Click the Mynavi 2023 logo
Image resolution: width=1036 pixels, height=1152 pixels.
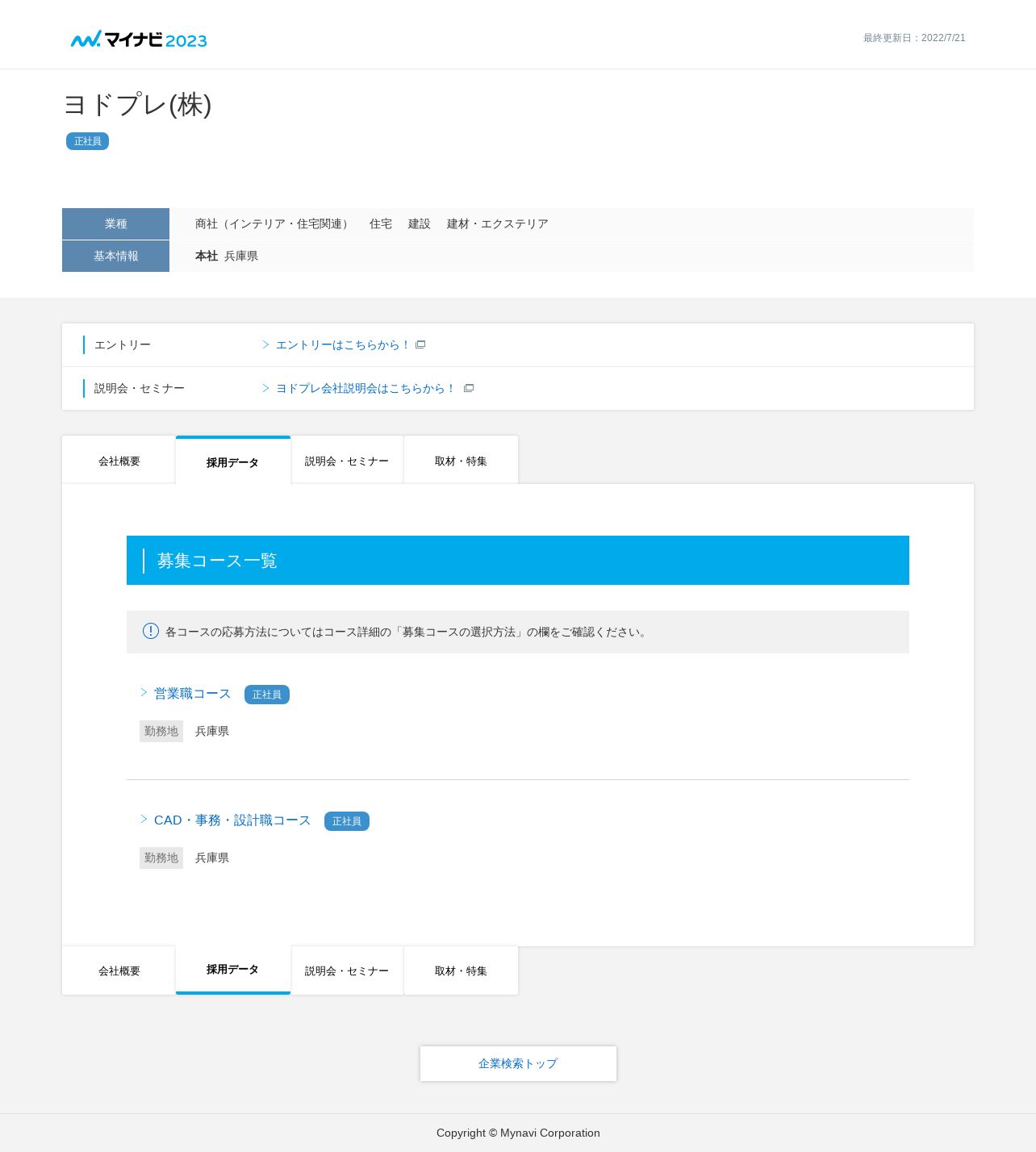pyautogui.click(x=139, y=39)
